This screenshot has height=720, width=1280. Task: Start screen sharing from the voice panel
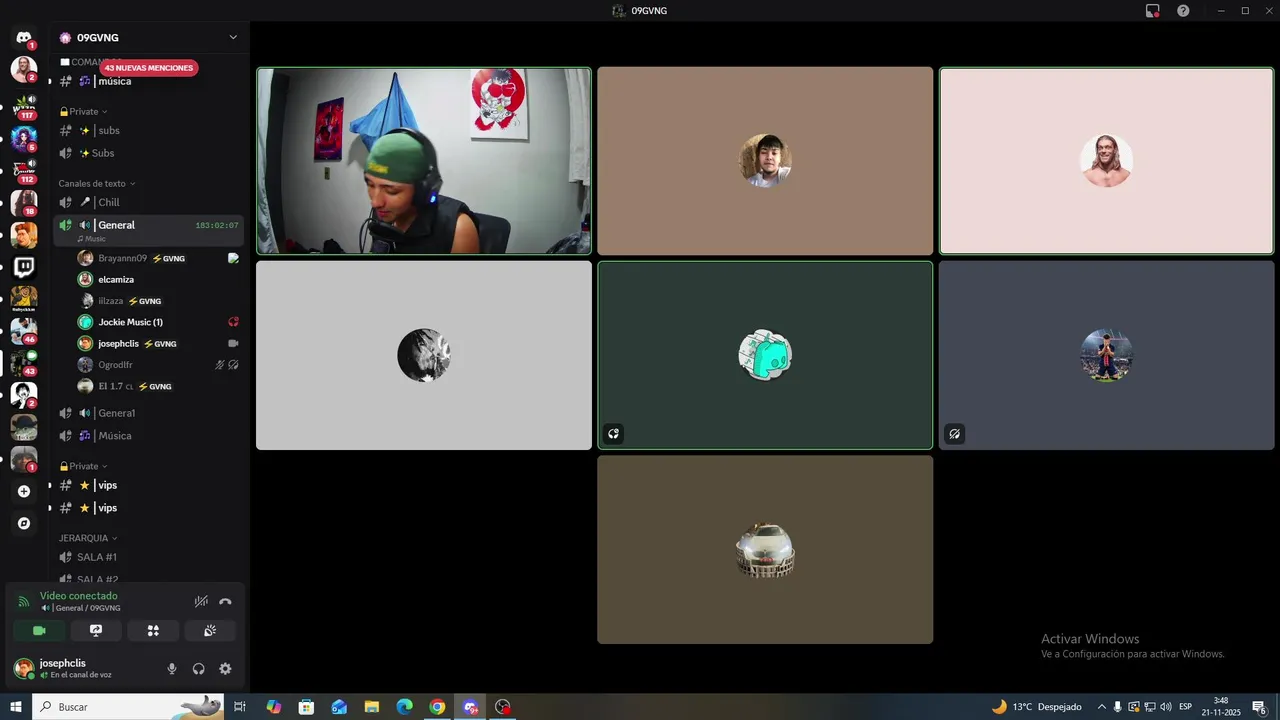pyautogui.click(x=96, y=631)
